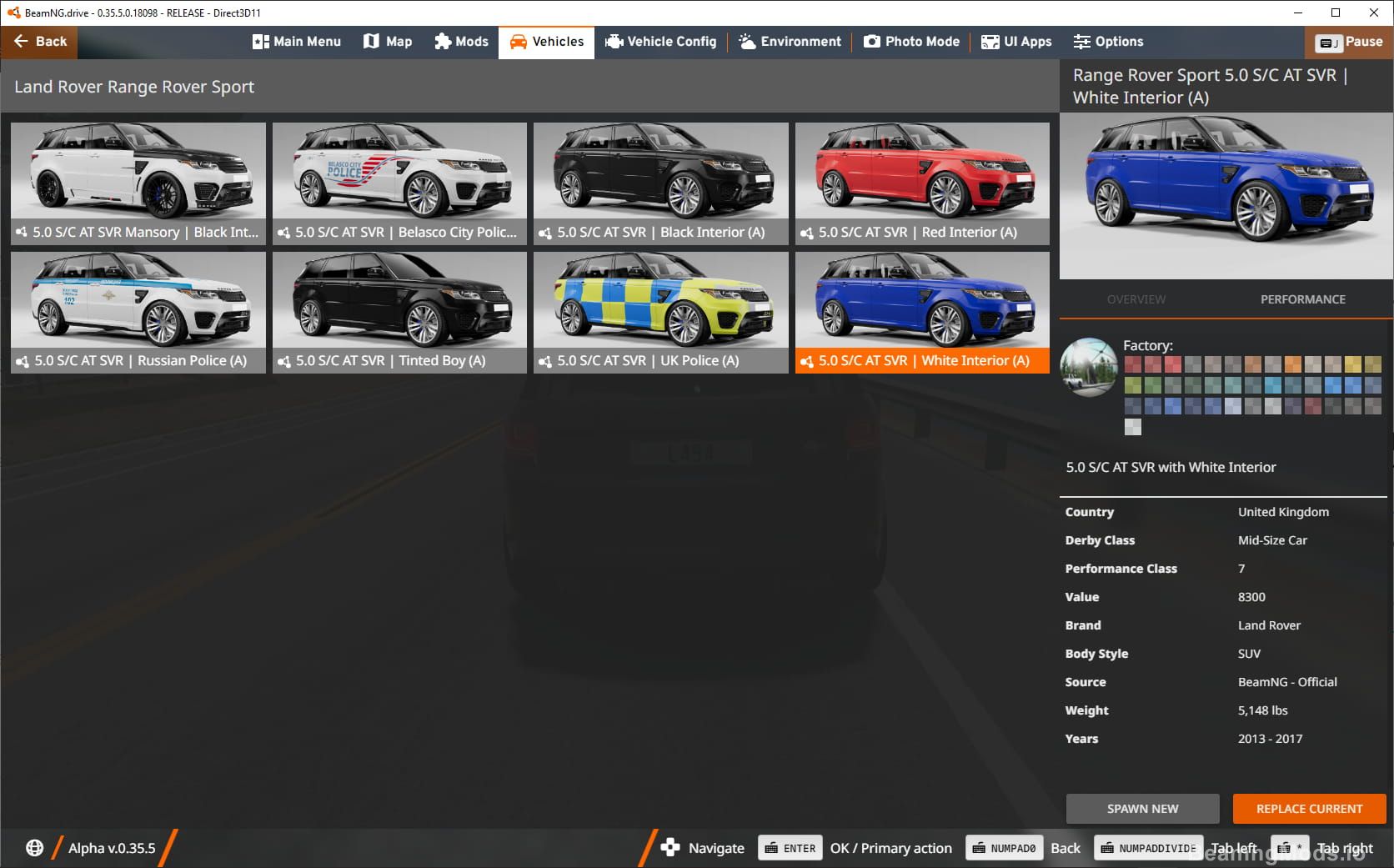
Task: Click the globe language icon
Action: pyautogui.click(x=34, y=848)
